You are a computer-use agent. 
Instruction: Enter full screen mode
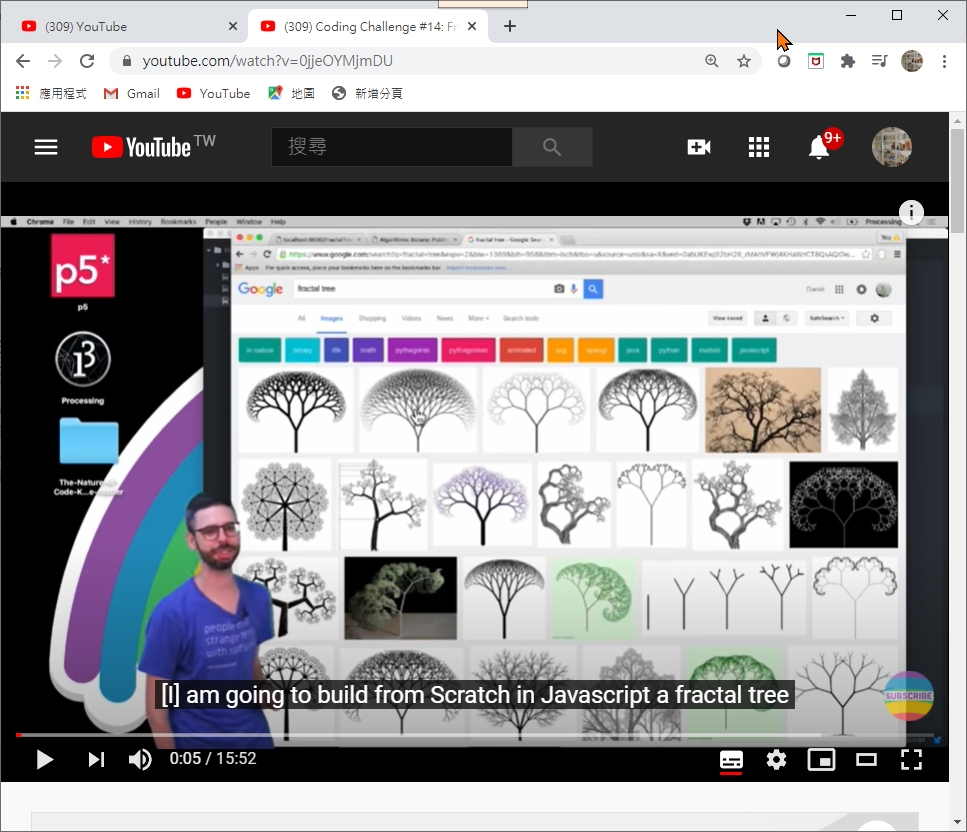point(911,760)
